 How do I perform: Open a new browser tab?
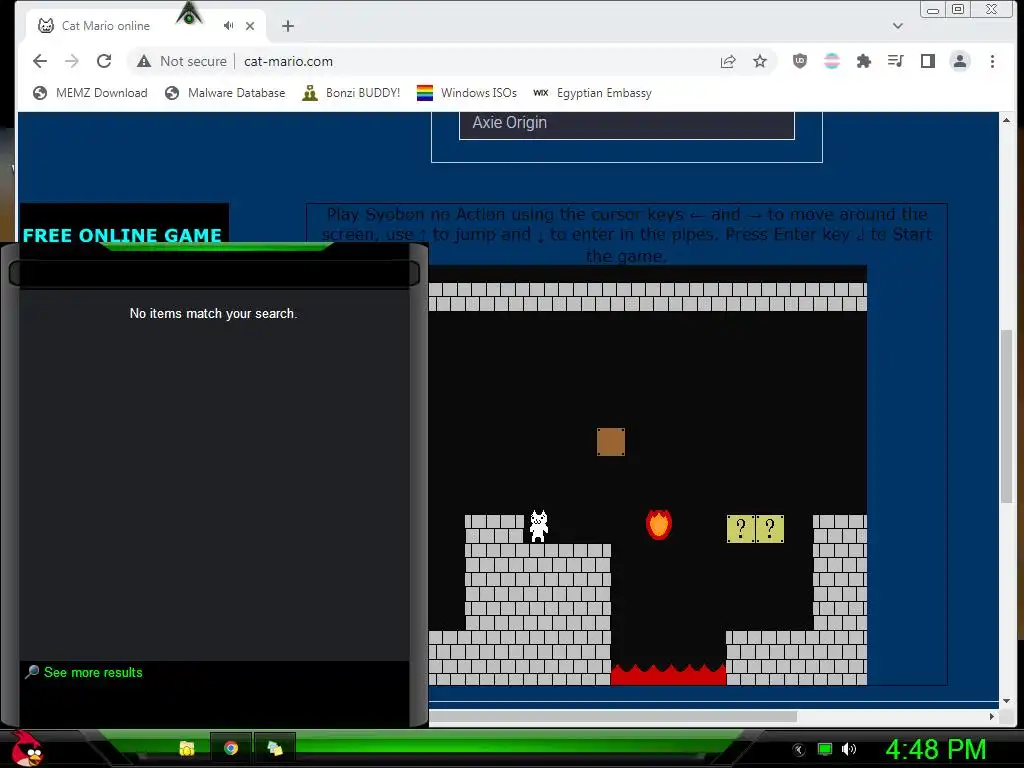[287, 26]
